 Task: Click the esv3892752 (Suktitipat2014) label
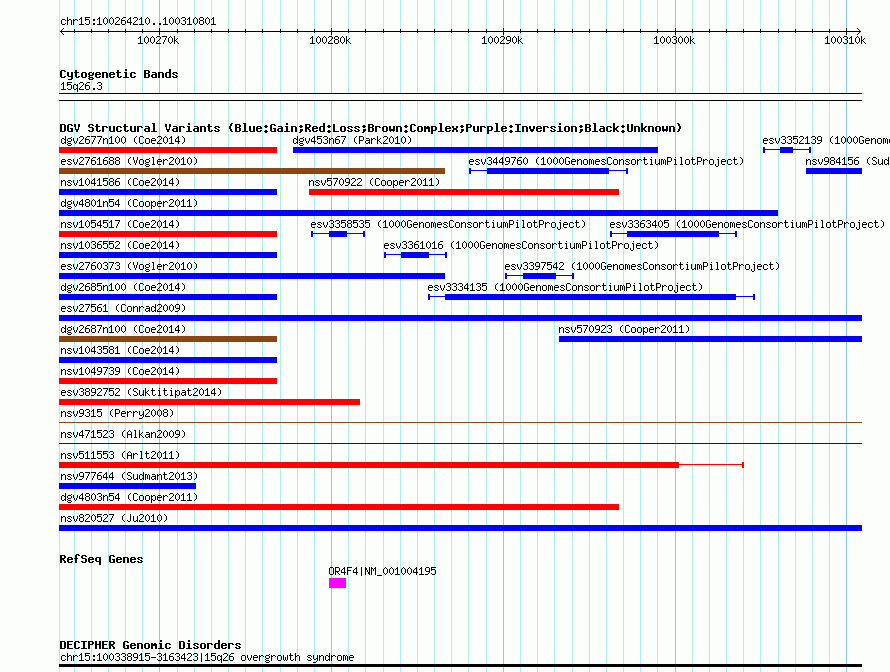(141, 392)
